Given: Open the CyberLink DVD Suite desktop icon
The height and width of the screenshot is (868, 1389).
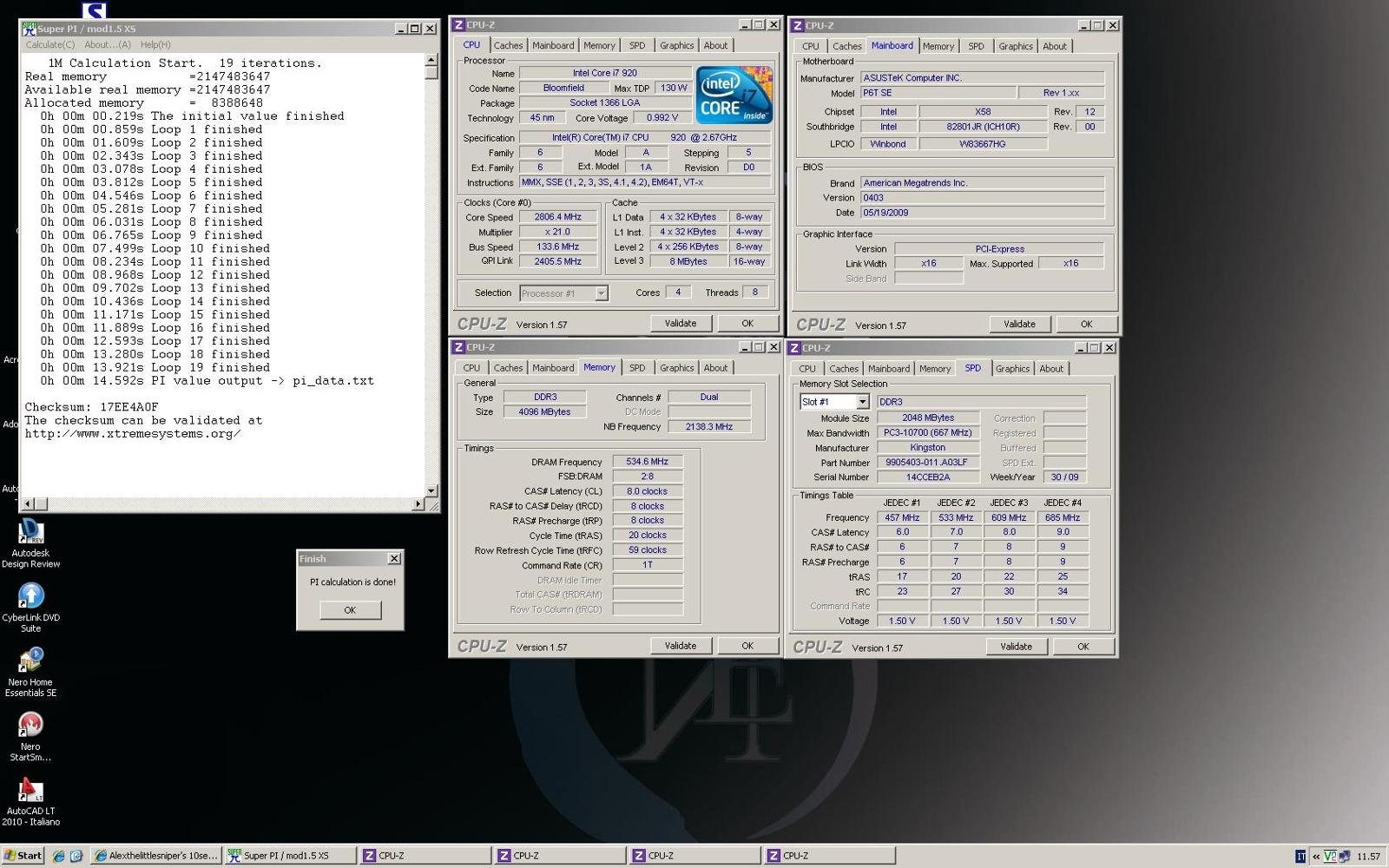Looking at the screenshot, I should point(30,608).
